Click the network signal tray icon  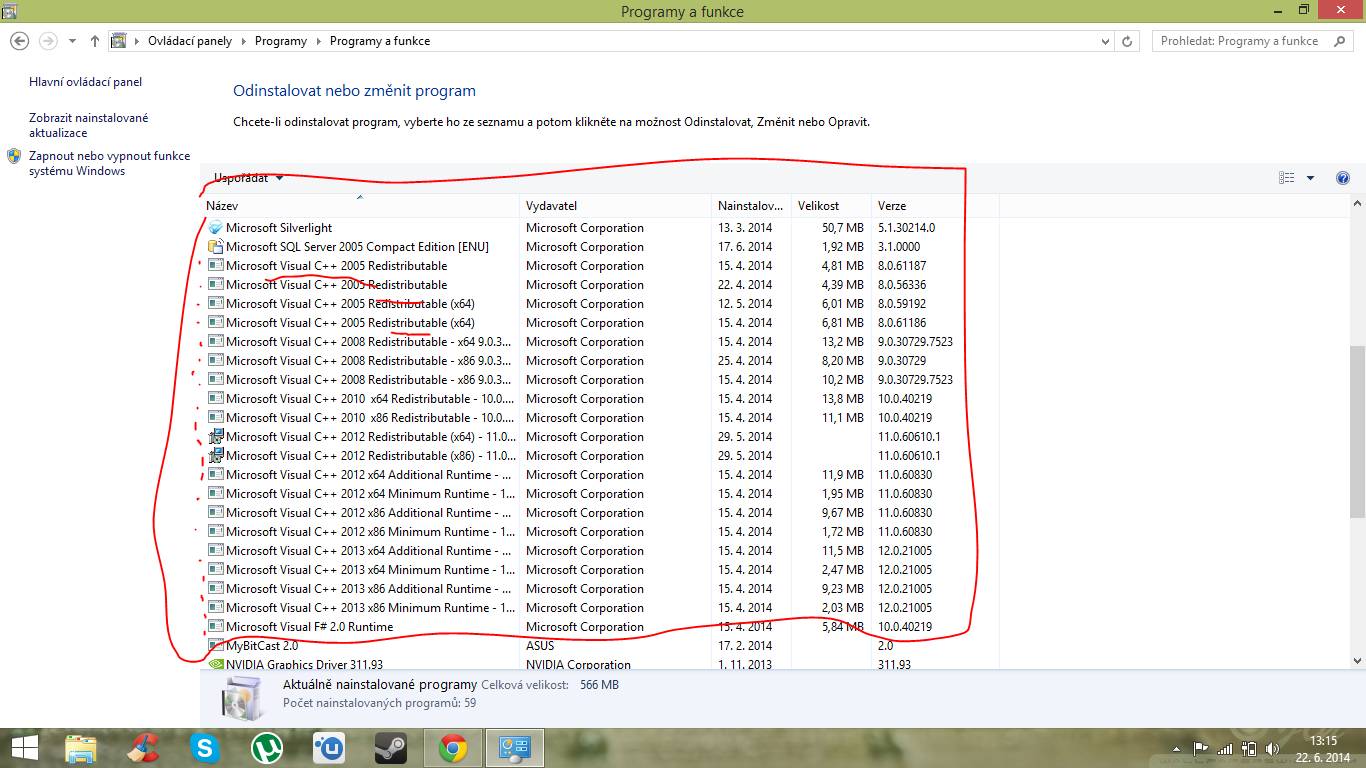tap(1225, 748)
